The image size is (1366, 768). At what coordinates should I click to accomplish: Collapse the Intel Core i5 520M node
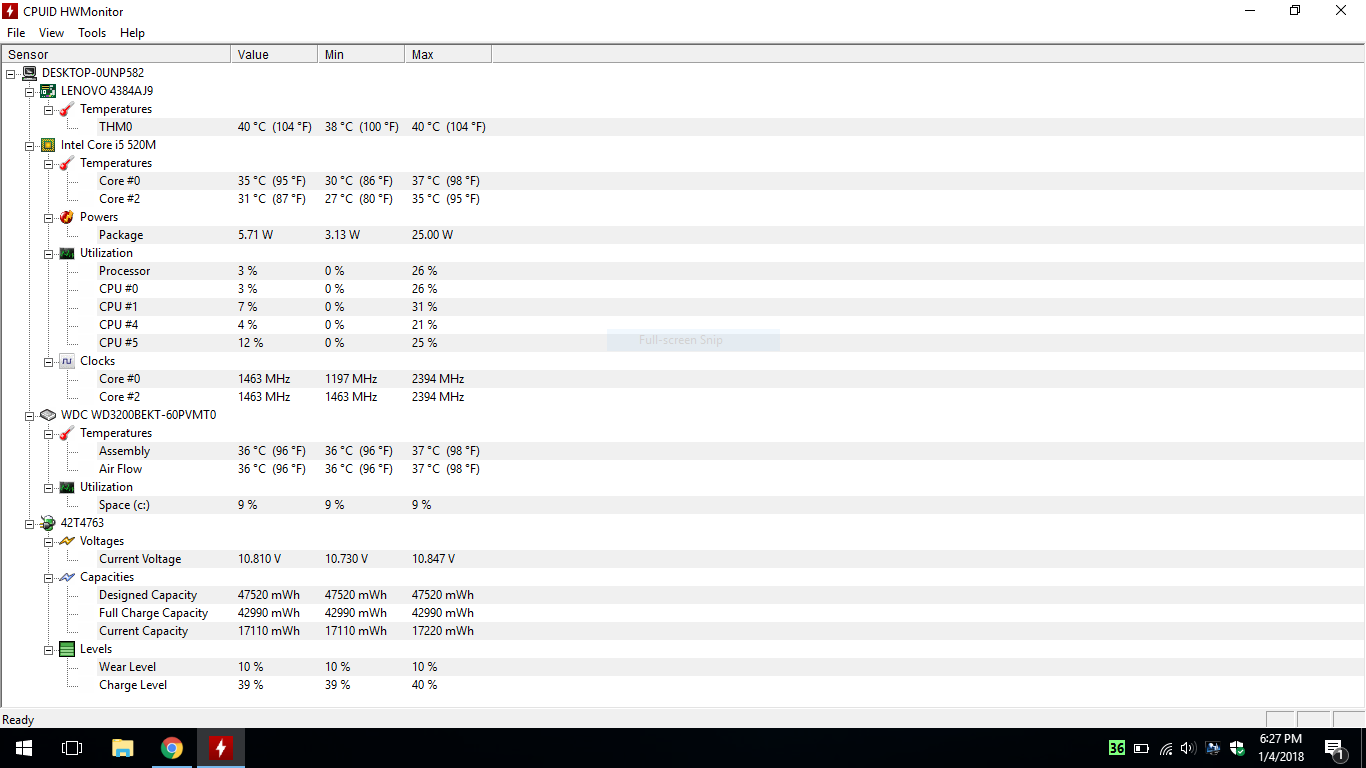click(x=30, y=145)
